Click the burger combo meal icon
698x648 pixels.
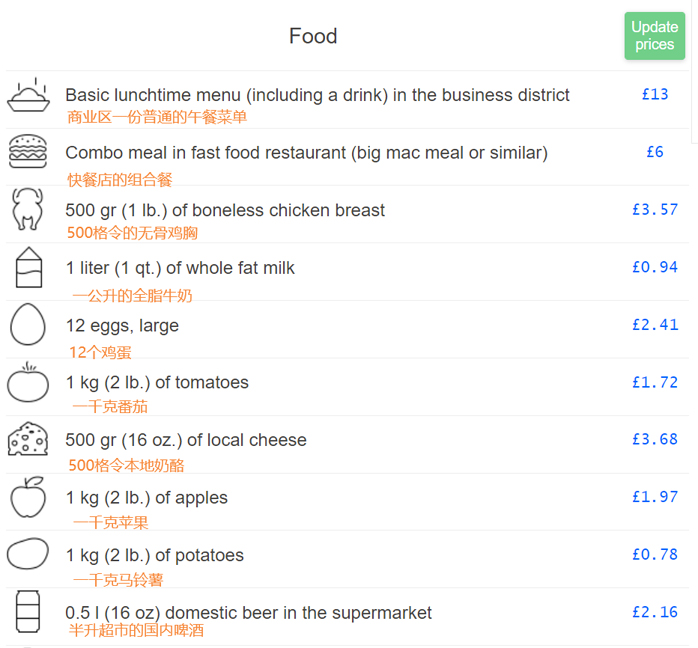(28, 153)
